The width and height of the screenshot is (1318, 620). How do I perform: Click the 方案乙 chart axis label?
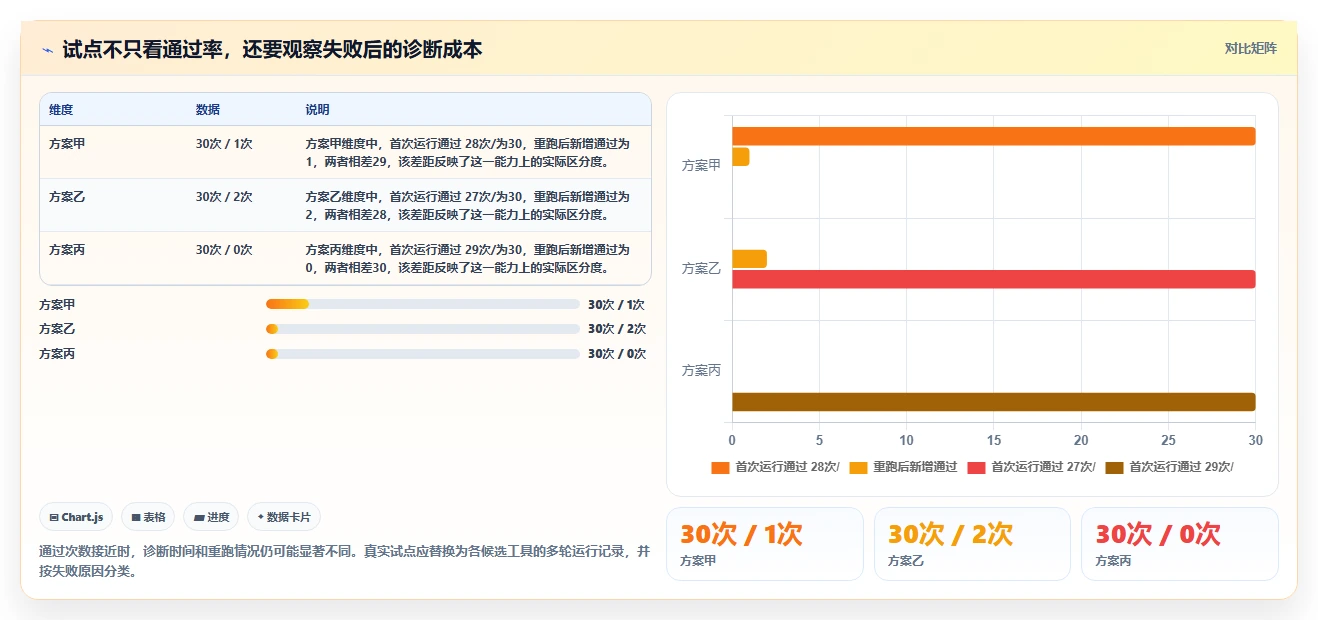coord(701,269)
